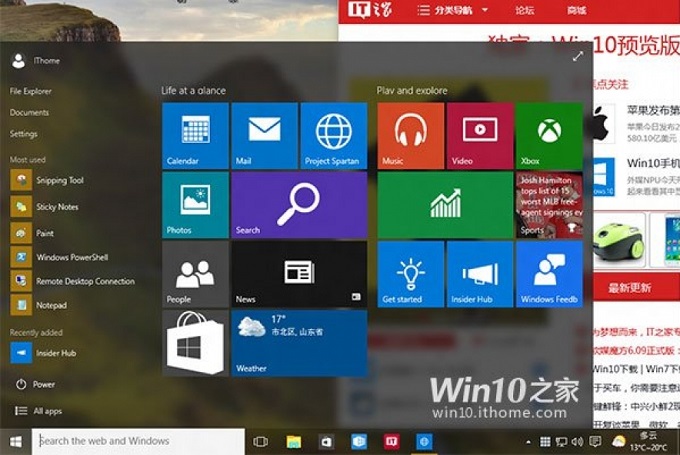Open the Calendar tile

click(195, 136)
